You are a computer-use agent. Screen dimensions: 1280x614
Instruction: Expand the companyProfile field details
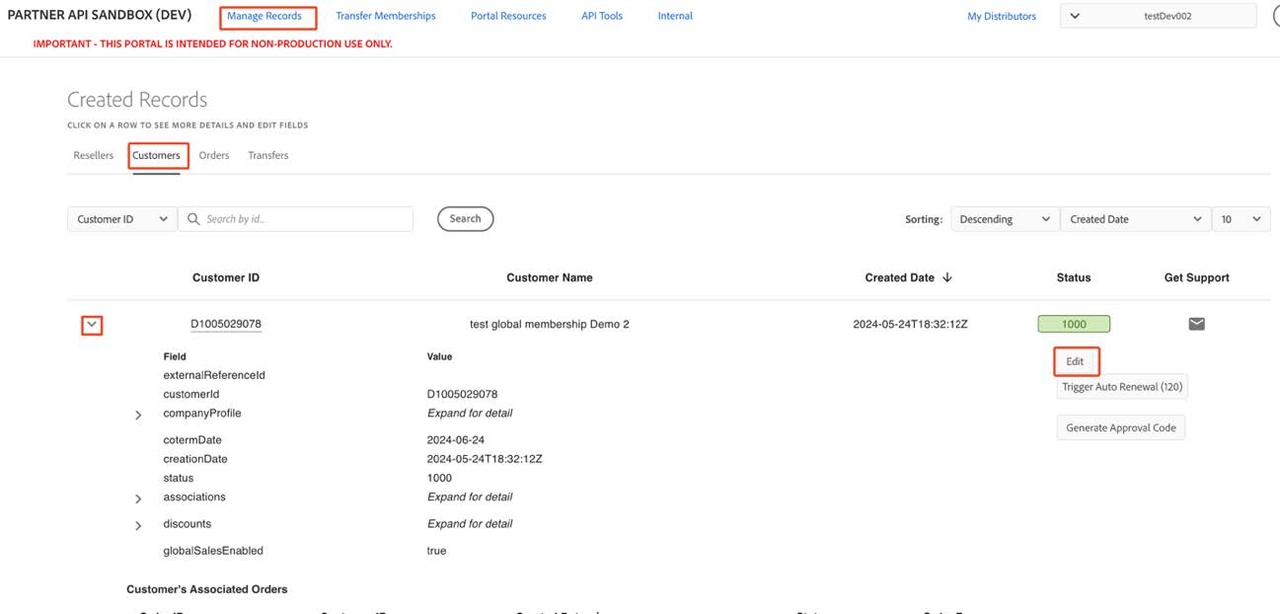pyautogui.click(x=138, y=415)
